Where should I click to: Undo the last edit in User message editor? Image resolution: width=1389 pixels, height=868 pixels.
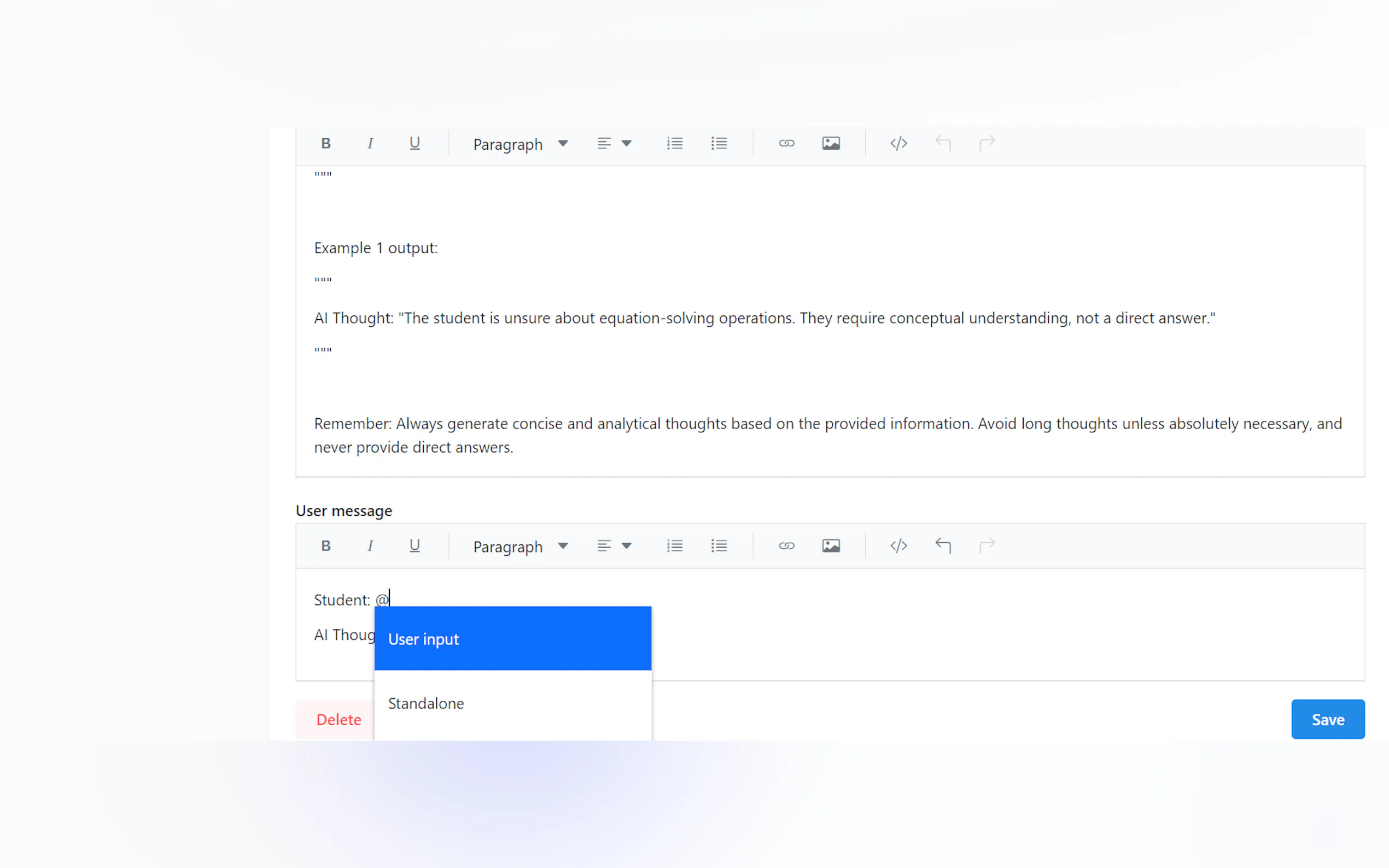(942, 546)
